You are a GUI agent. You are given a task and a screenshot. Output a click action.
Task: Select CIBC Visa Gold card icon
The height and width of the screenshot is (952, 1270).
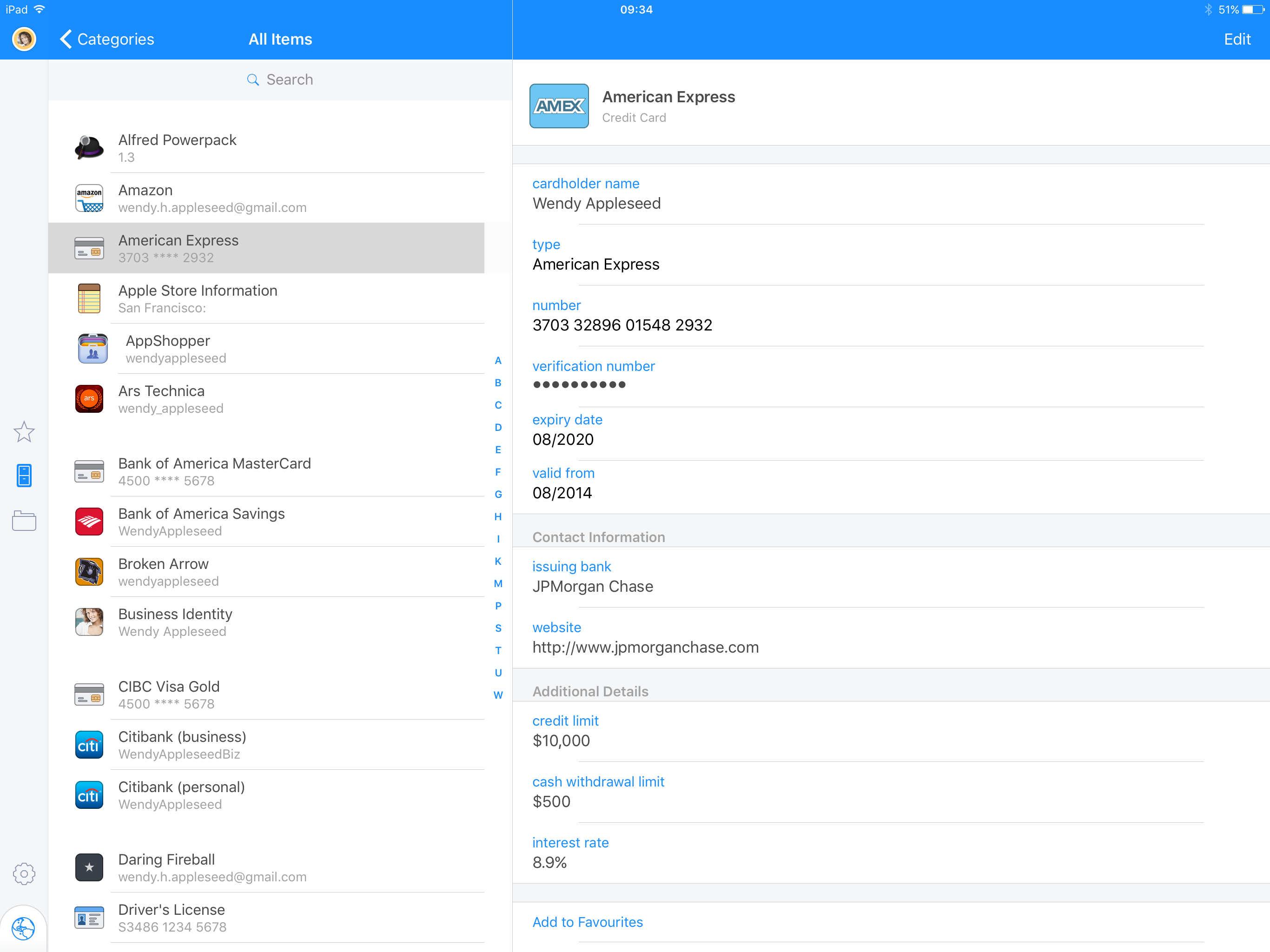(x=90, y=695)
